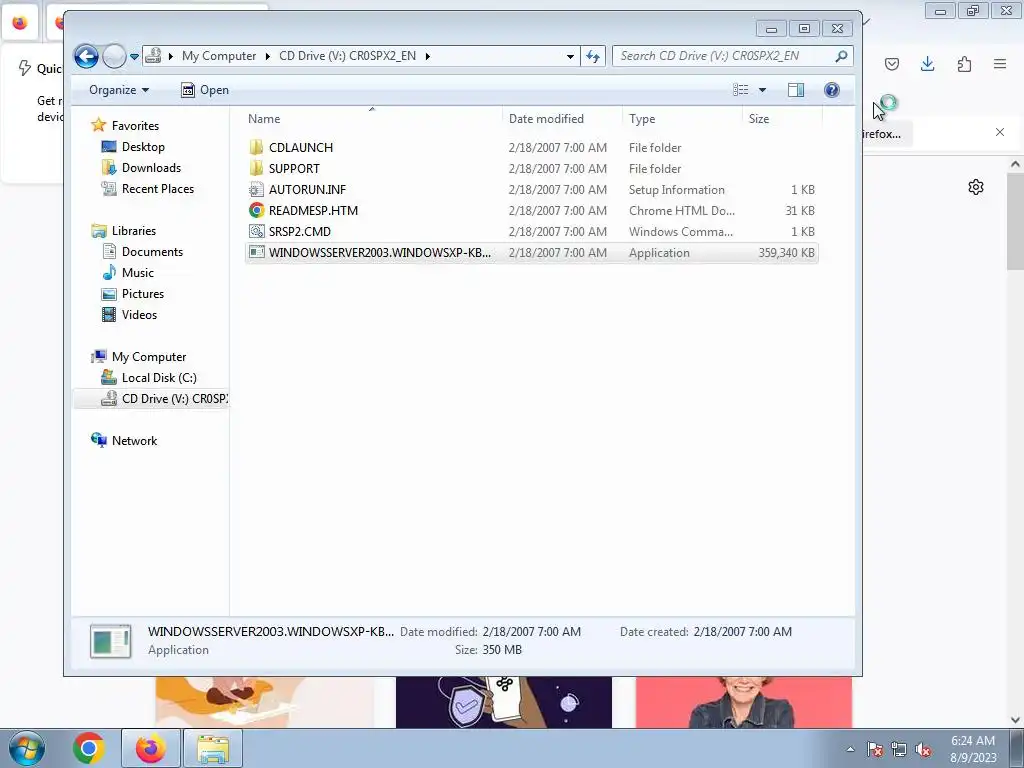Open Videos library
This screenshot has height=768, width=1024.
tap(140, 314)
